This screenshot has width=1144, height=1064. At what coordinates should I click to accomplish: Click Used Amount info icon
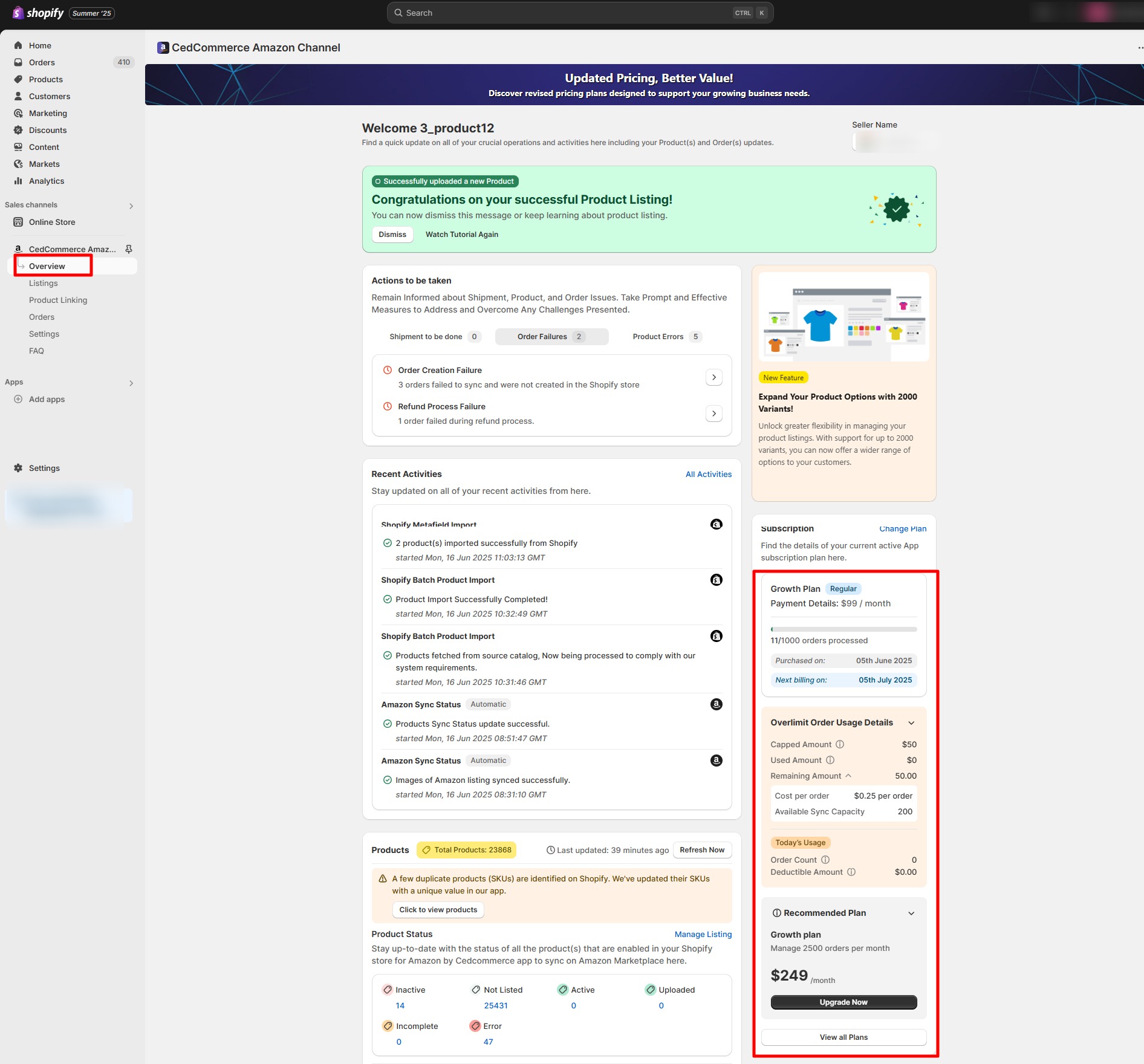pos(830,760)
